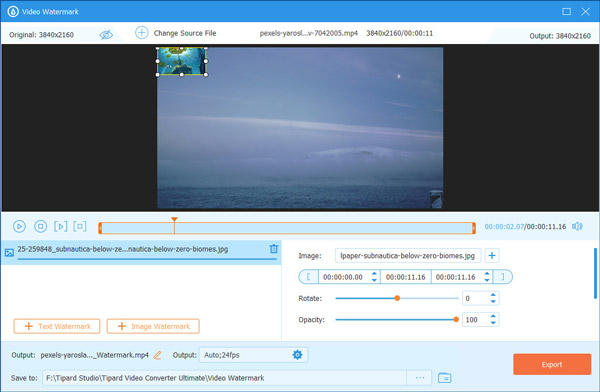The height and width of the screenshot is (392, 600).
Task: Click the Rotate slider handle
Action: coord(397,298)
